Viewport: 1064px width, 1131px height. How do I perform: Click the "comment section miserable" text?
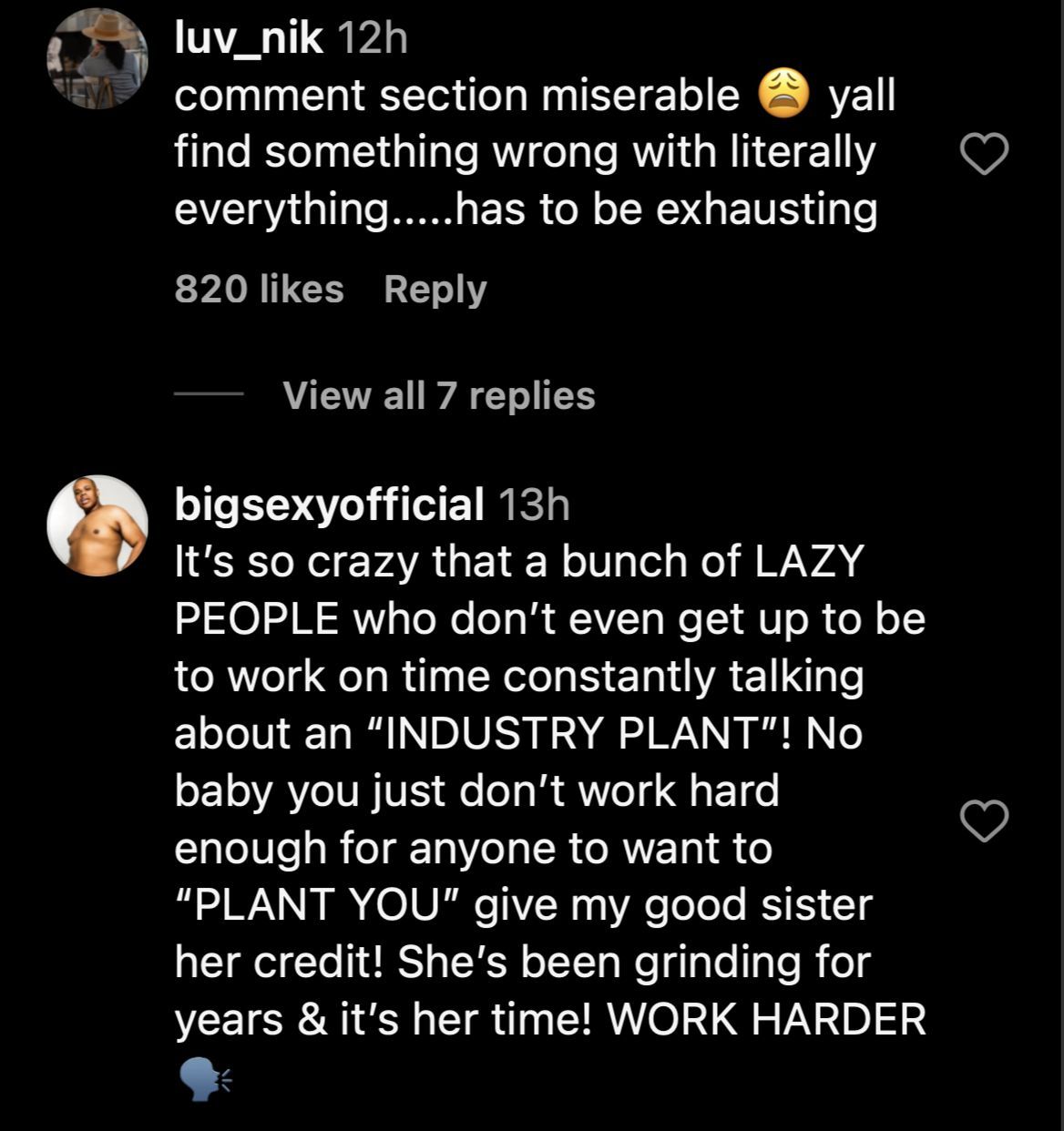[456, 96]
